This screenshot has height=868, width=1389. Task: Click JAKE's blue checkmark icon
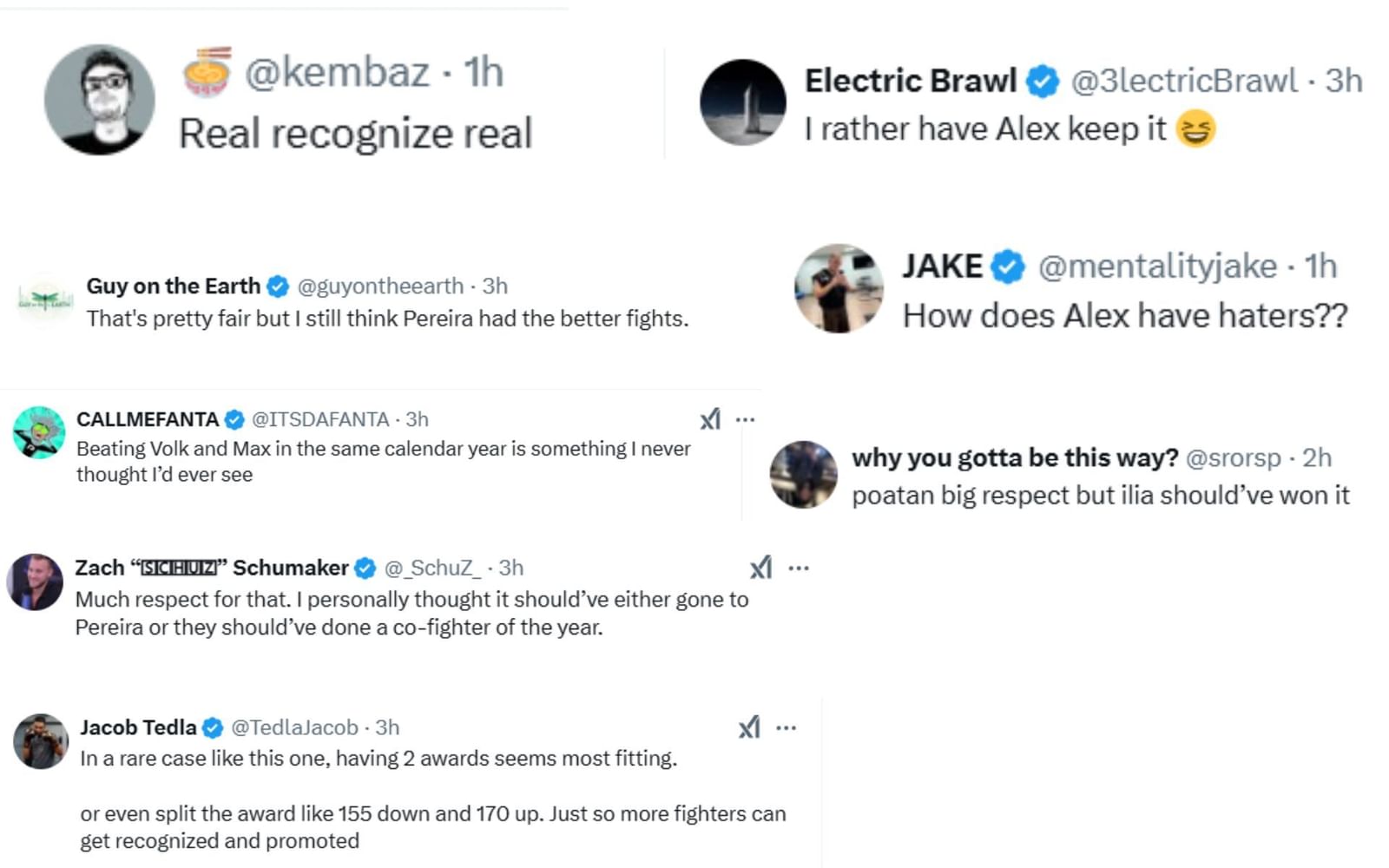point(1006,266)
